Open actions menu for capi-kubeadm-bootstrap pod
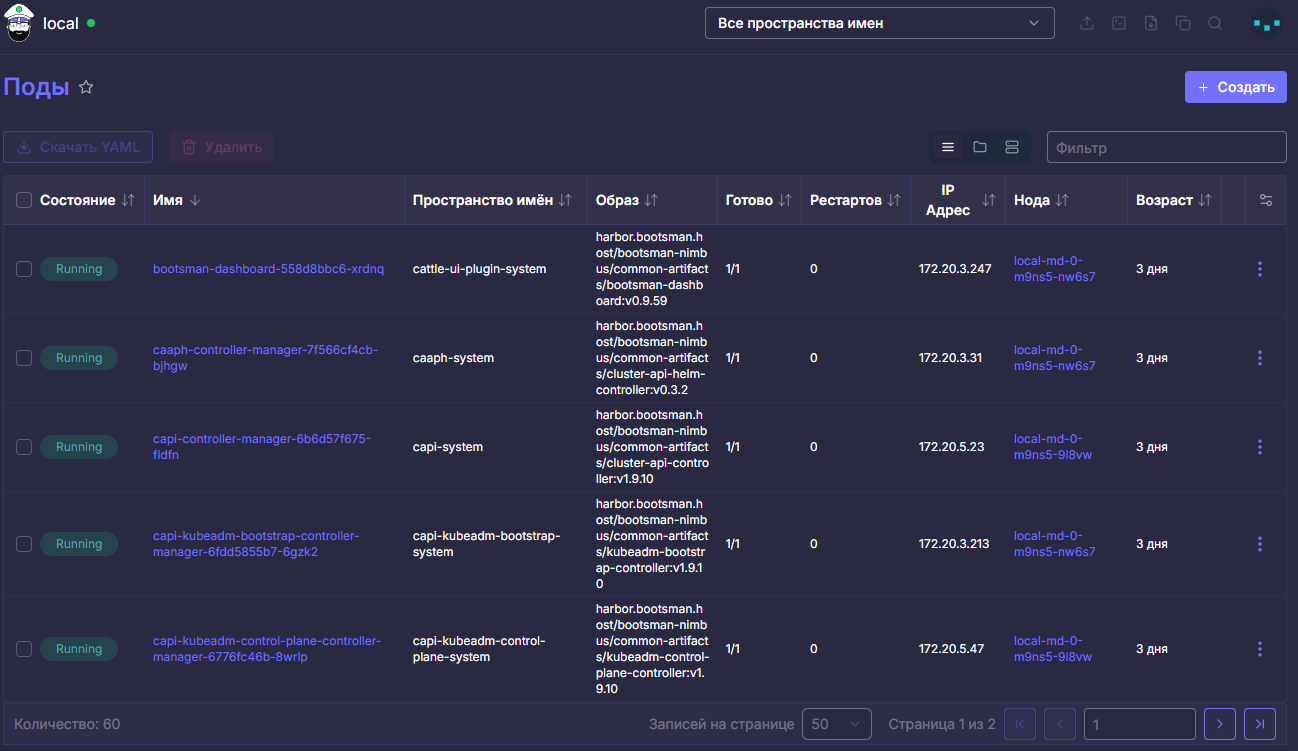 pos(1260,544)
